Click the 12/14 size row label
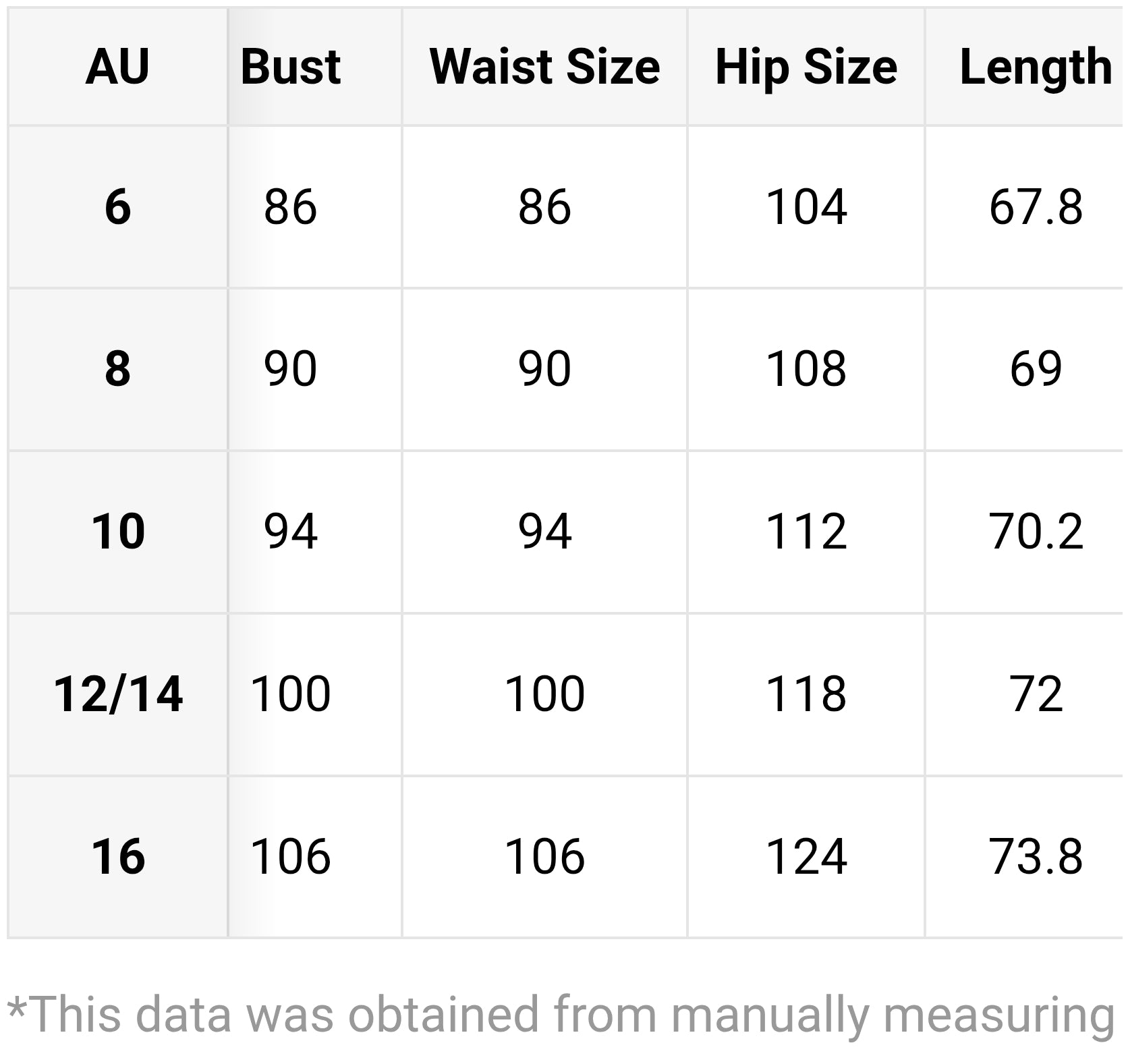 [117, 694]
